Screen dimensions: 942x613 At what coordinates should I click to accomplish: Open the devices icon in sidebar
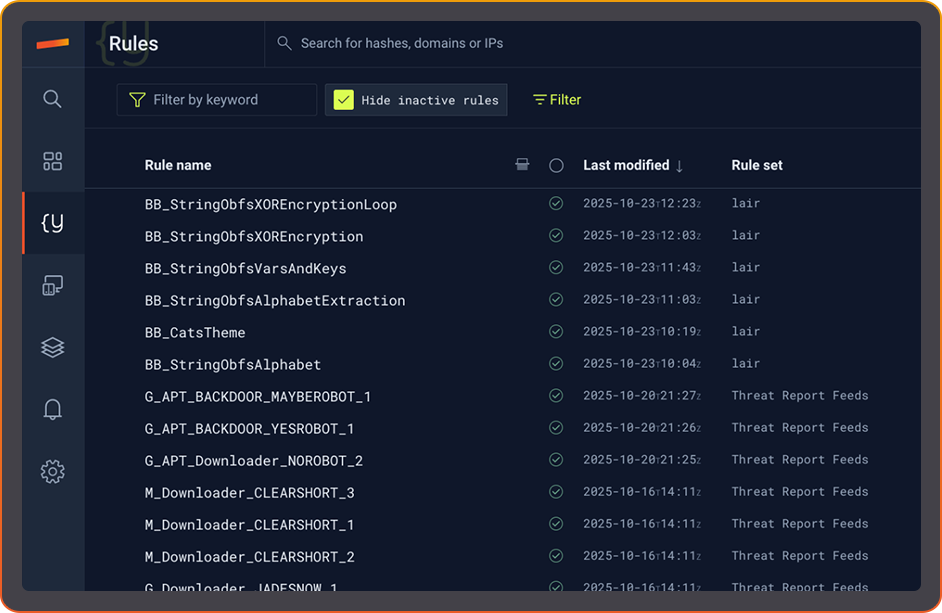52,286
